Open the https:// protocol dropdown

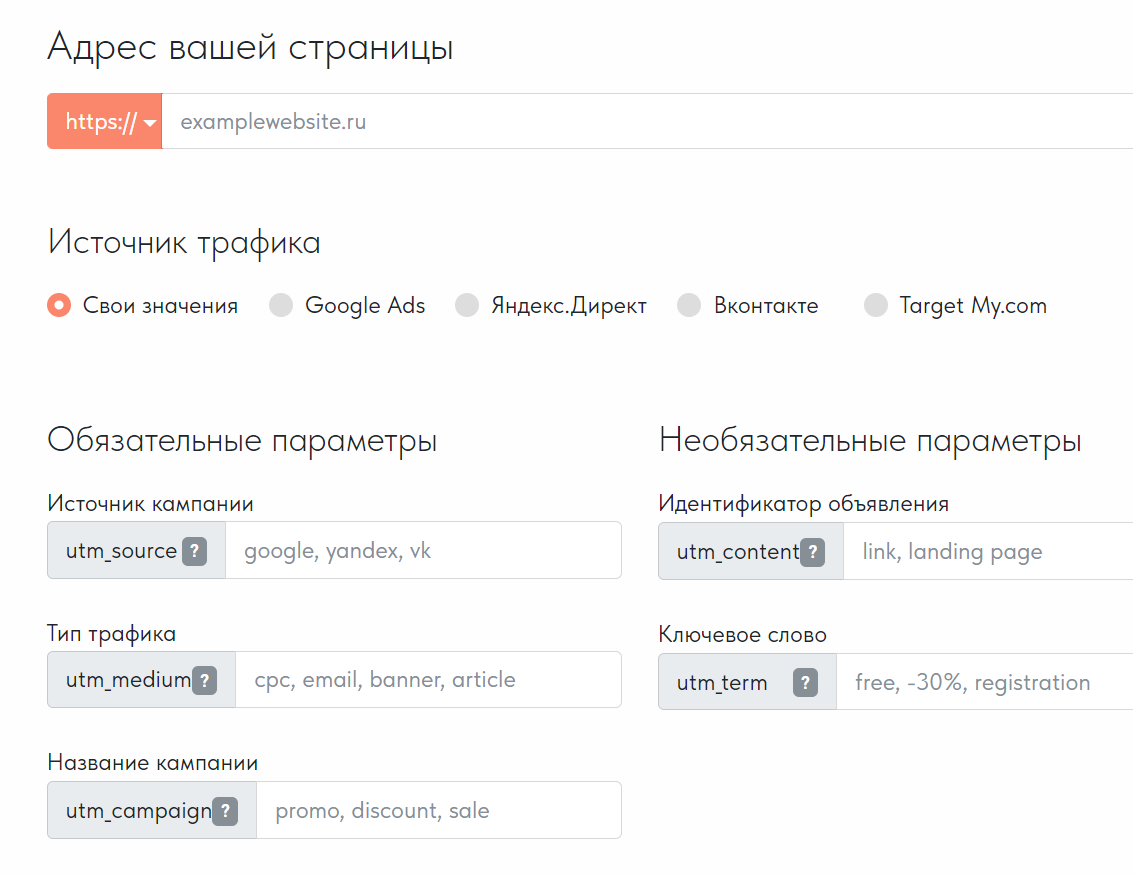pos(105,122)
